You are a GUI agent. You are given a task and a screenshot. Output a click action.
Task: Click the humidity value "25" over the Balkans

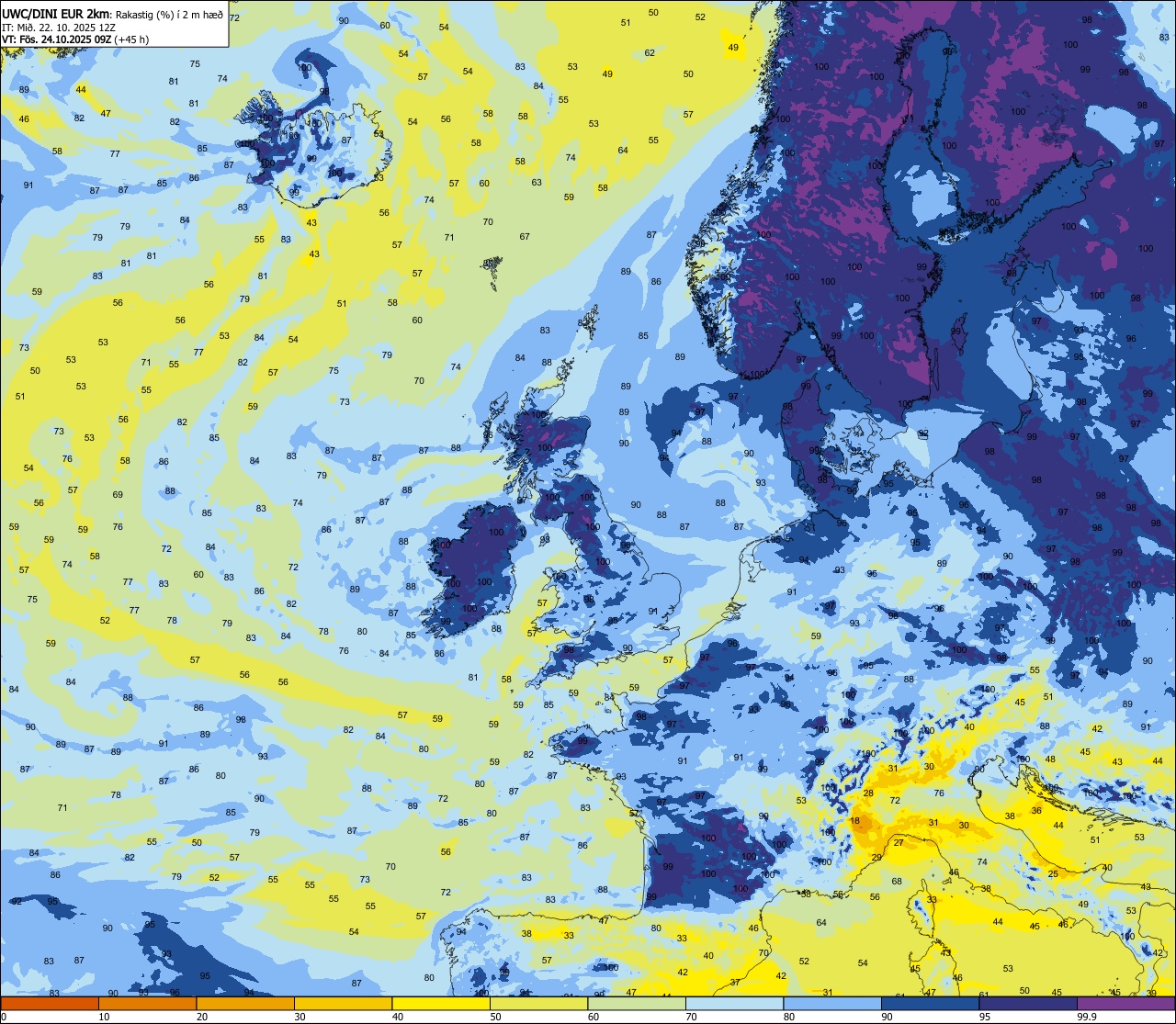1053,873
